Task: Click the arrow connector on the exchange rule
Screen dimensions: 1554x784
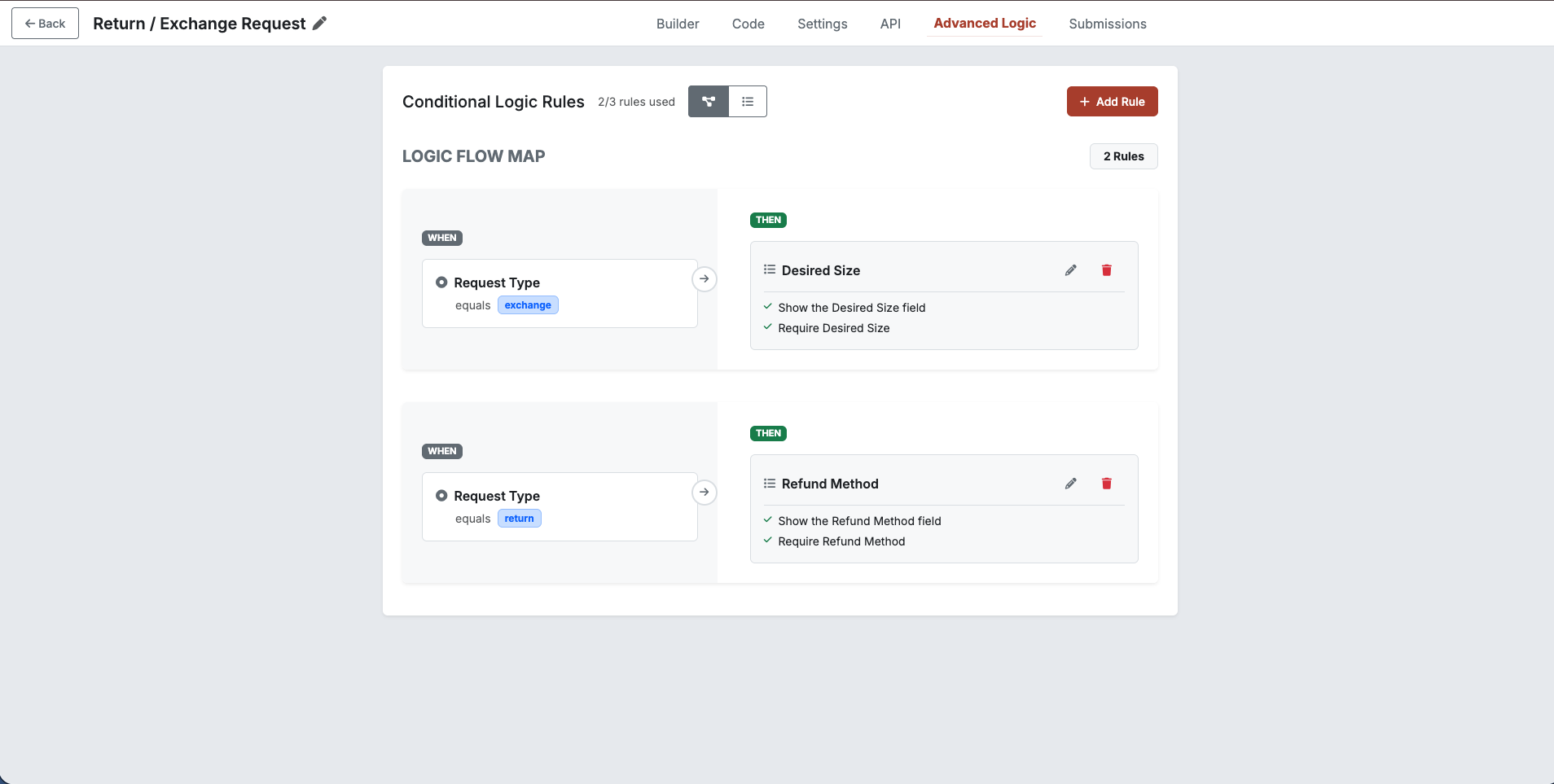Action: [704, 278]
